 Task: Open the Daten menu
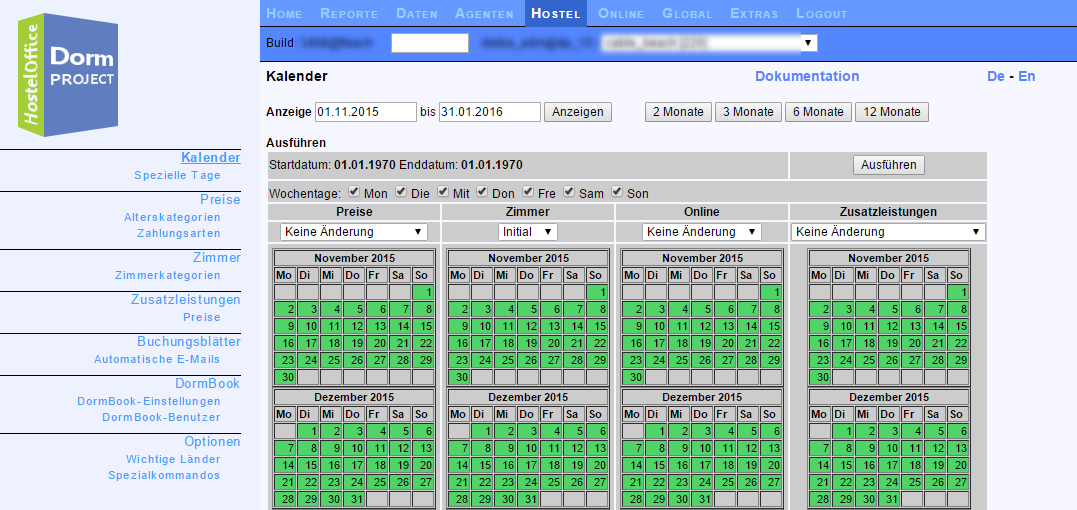[x=416, y=13]
